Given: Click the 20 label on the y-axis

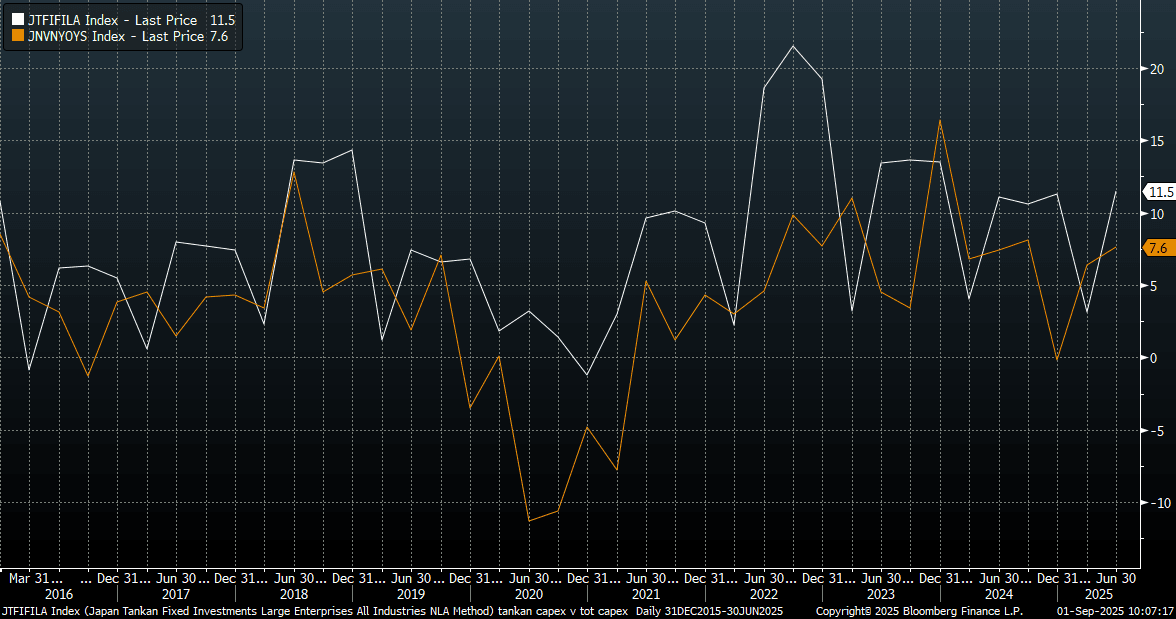Looking at the screenshot, I should (x=1157, y=69).
